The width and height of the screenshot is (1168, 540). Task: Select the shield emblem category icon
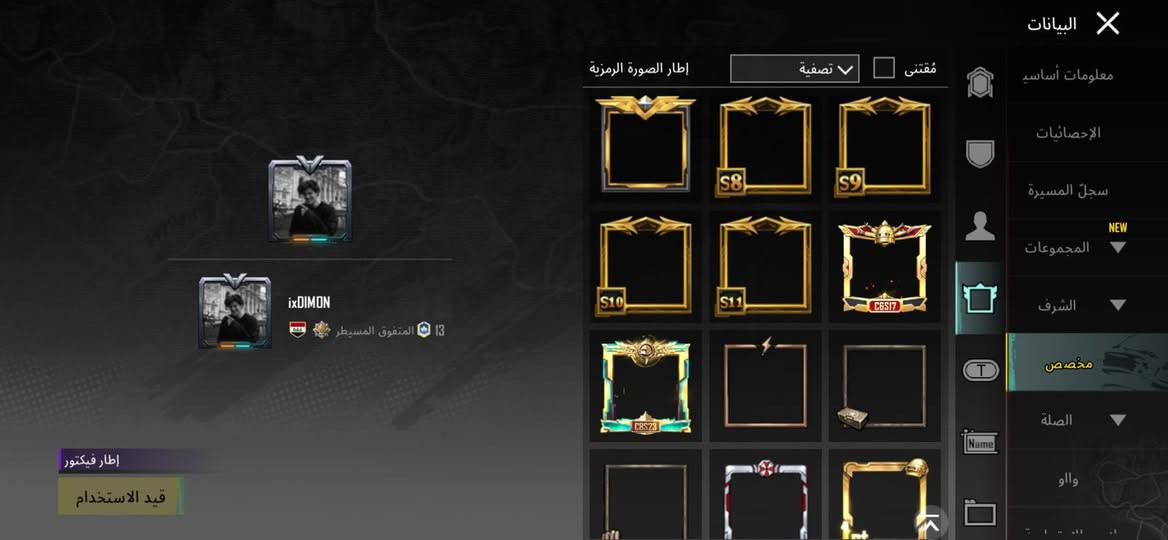point(980,154)
